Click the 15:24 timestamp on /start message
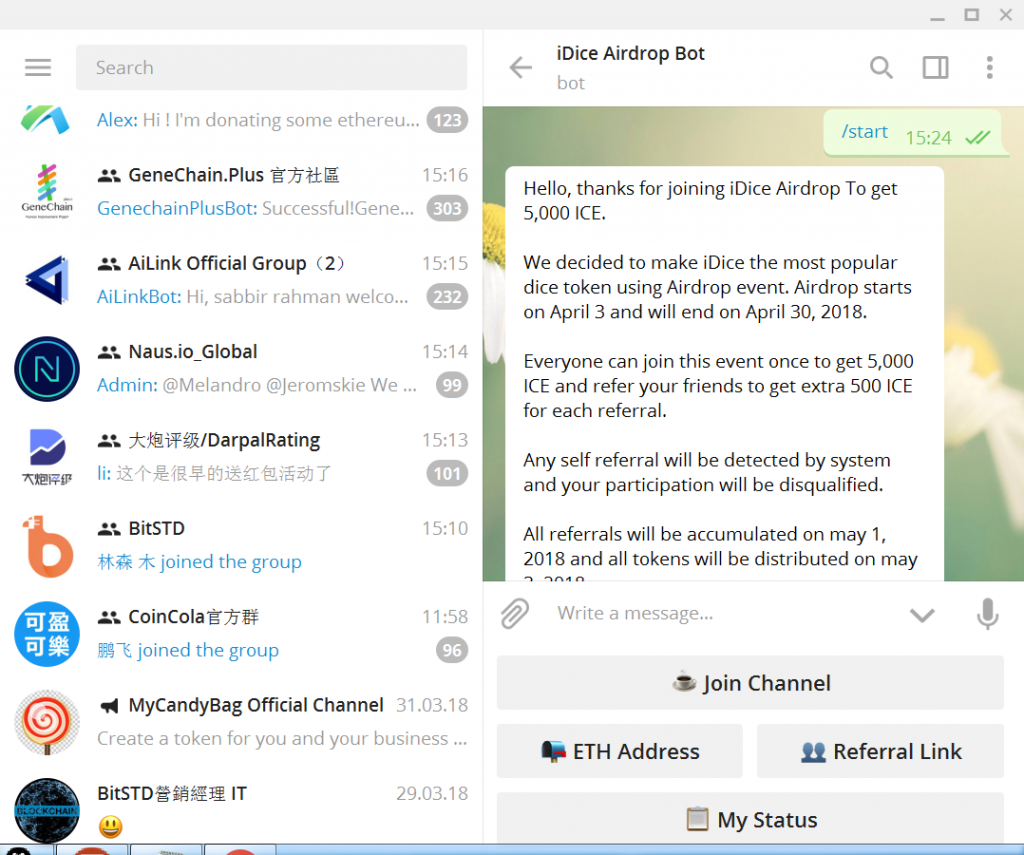 [928, 138]
